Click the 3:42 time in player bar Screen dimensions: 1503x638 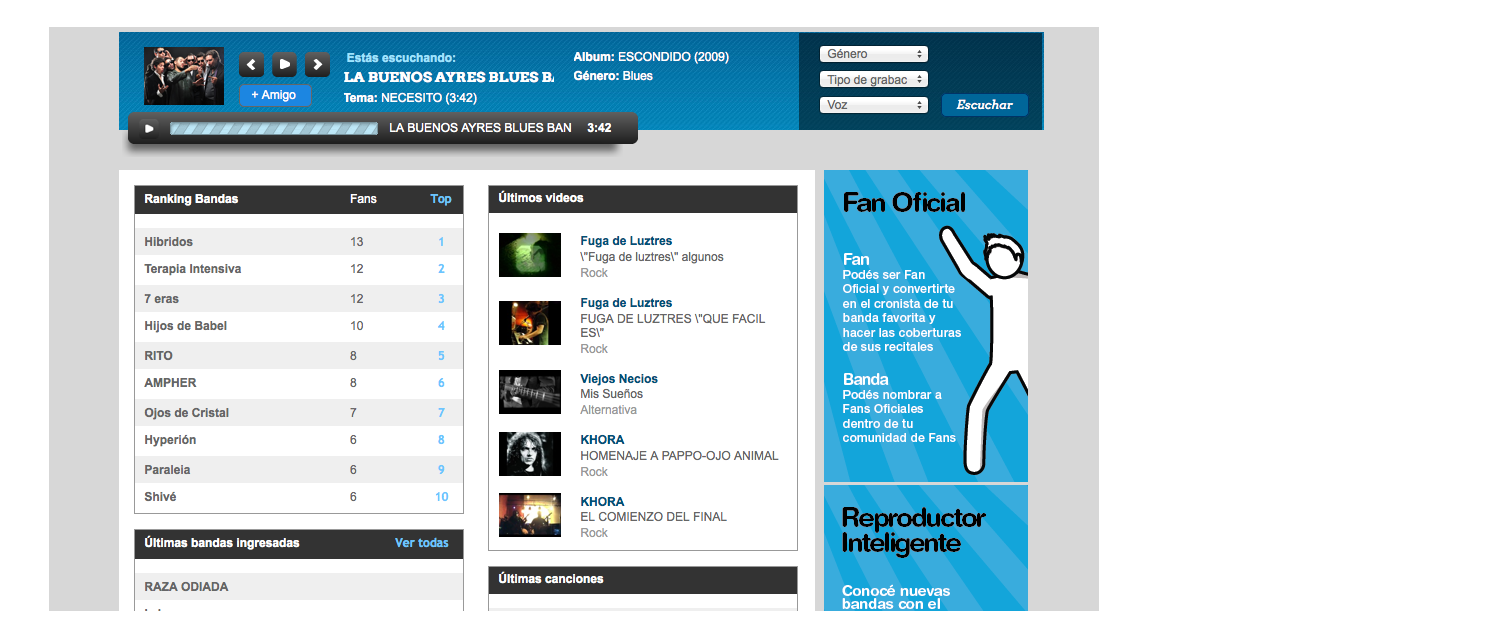pos(599,128)
